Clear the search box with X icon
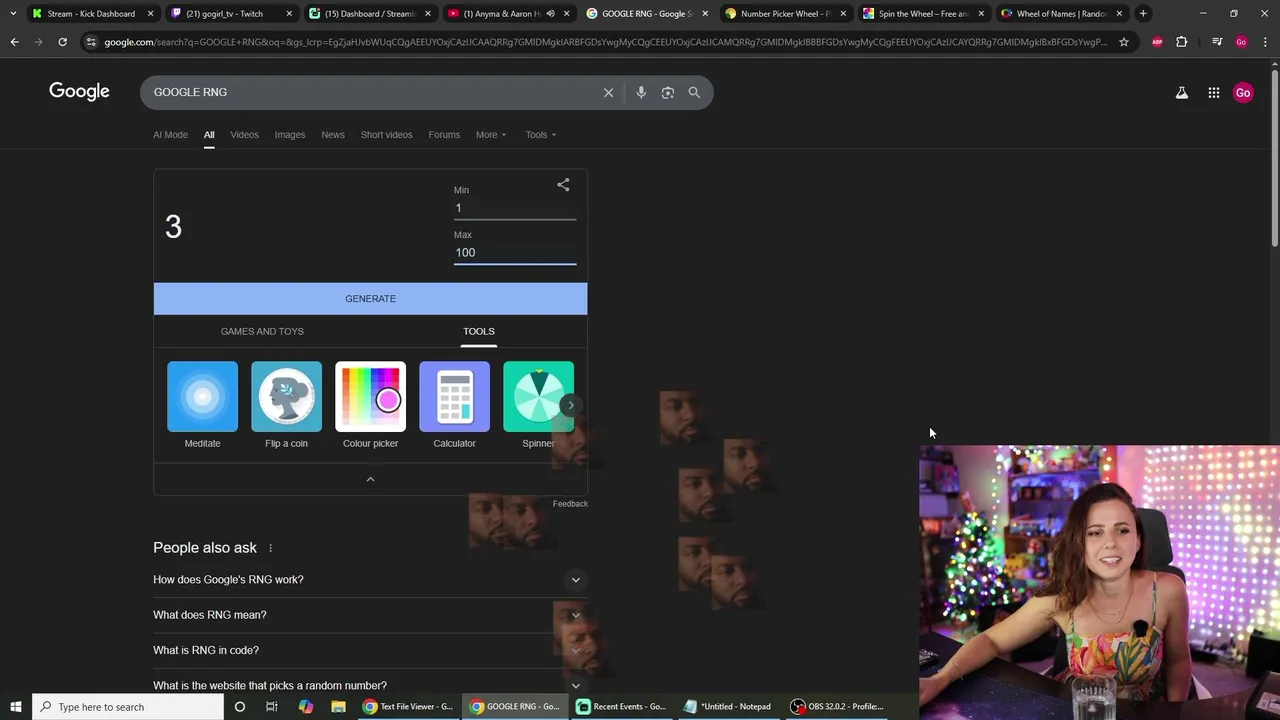Image resolution: width=1280 pixels, height=720 pixels. (x=608, y=92)
